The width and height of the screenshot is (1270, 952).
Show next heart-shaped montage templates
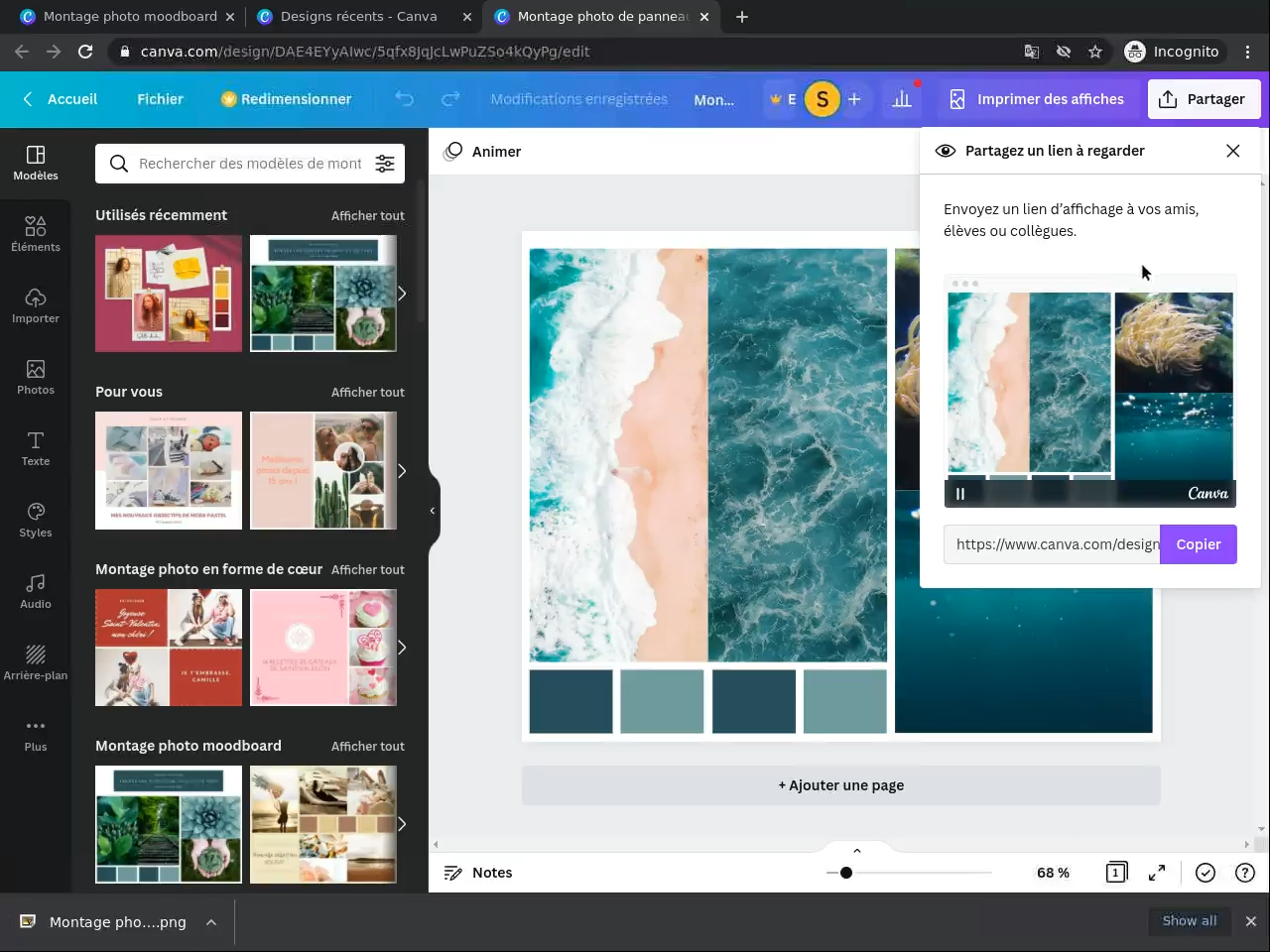pyautogui.click(x=402, y=648)
